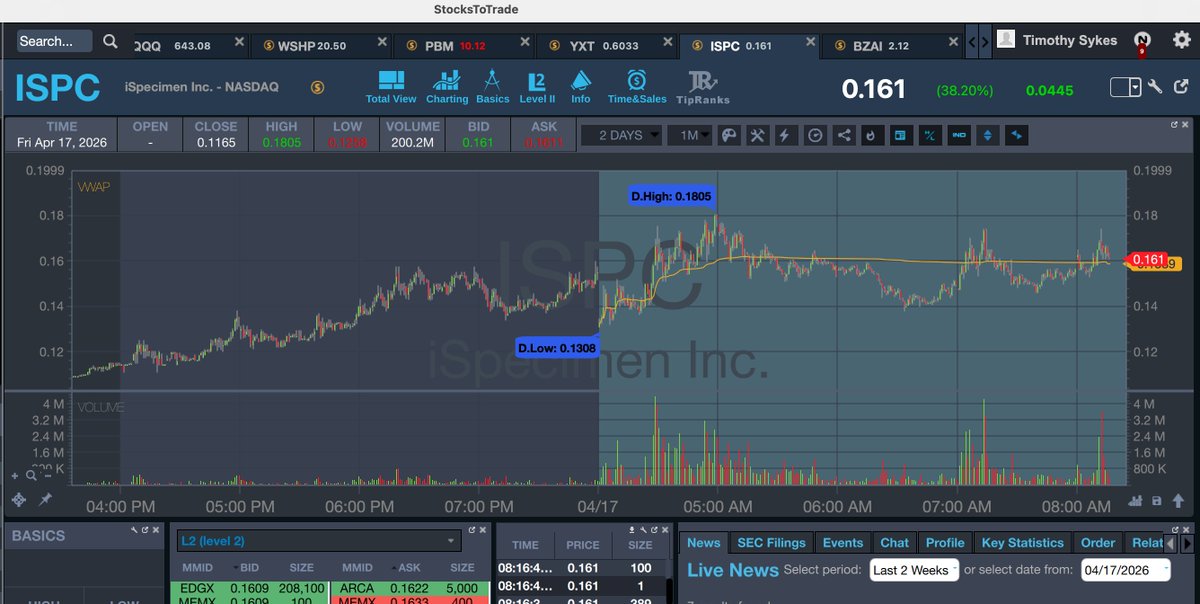The height and width of the screenshot is (604, 1200).
Task: Expand the L2 (level 2) dropdown
Action: (317, 541)
